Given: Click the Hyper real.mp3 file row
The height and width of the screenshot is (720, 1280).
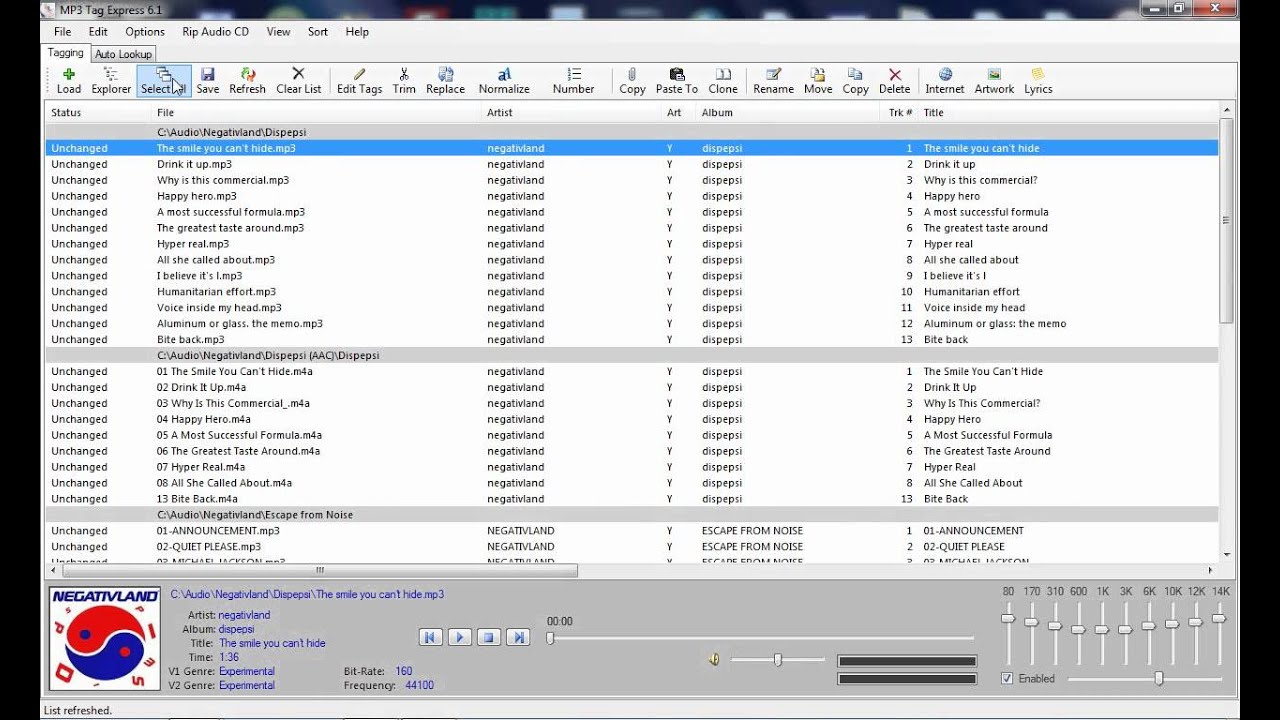Looking at the screenshot, I should [632, 244].
